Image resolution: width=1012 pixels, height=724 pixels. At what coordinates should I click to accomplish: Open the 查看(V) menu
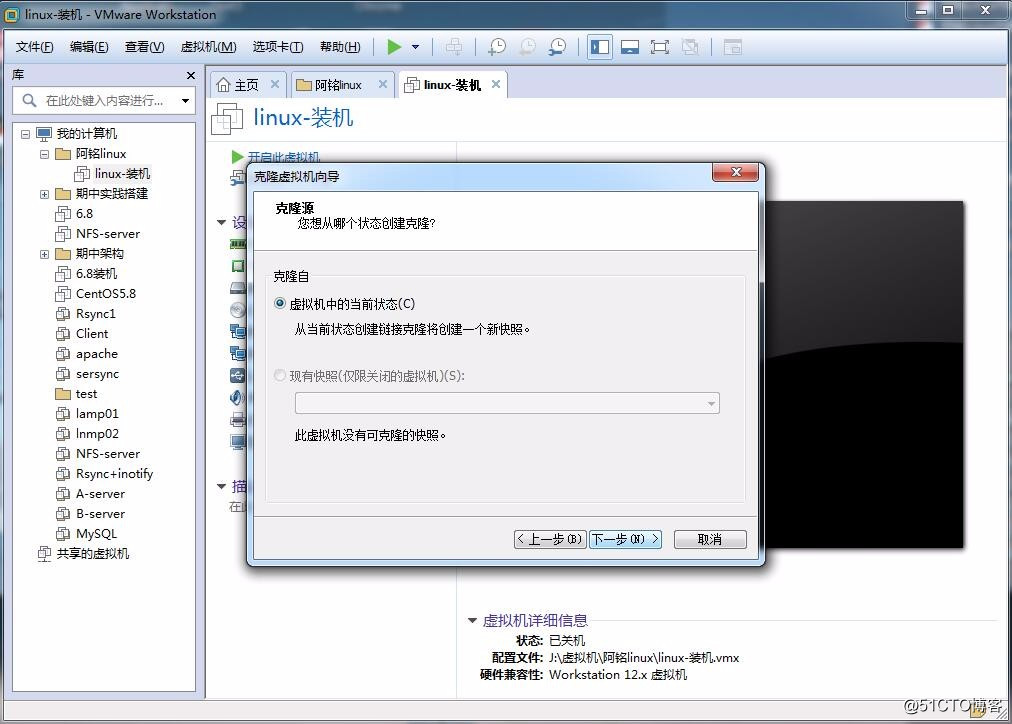pyautogui.click(x=145, y=47)
